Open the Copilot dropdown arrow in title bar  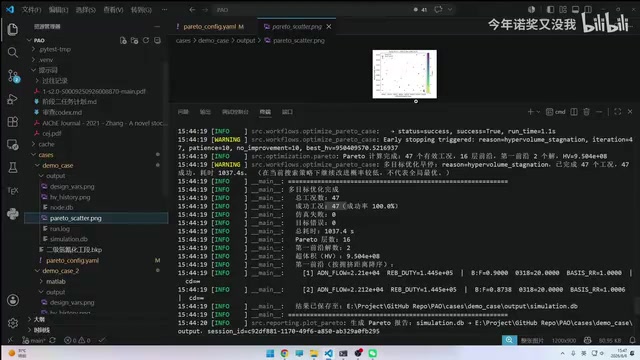click(450, 9)
